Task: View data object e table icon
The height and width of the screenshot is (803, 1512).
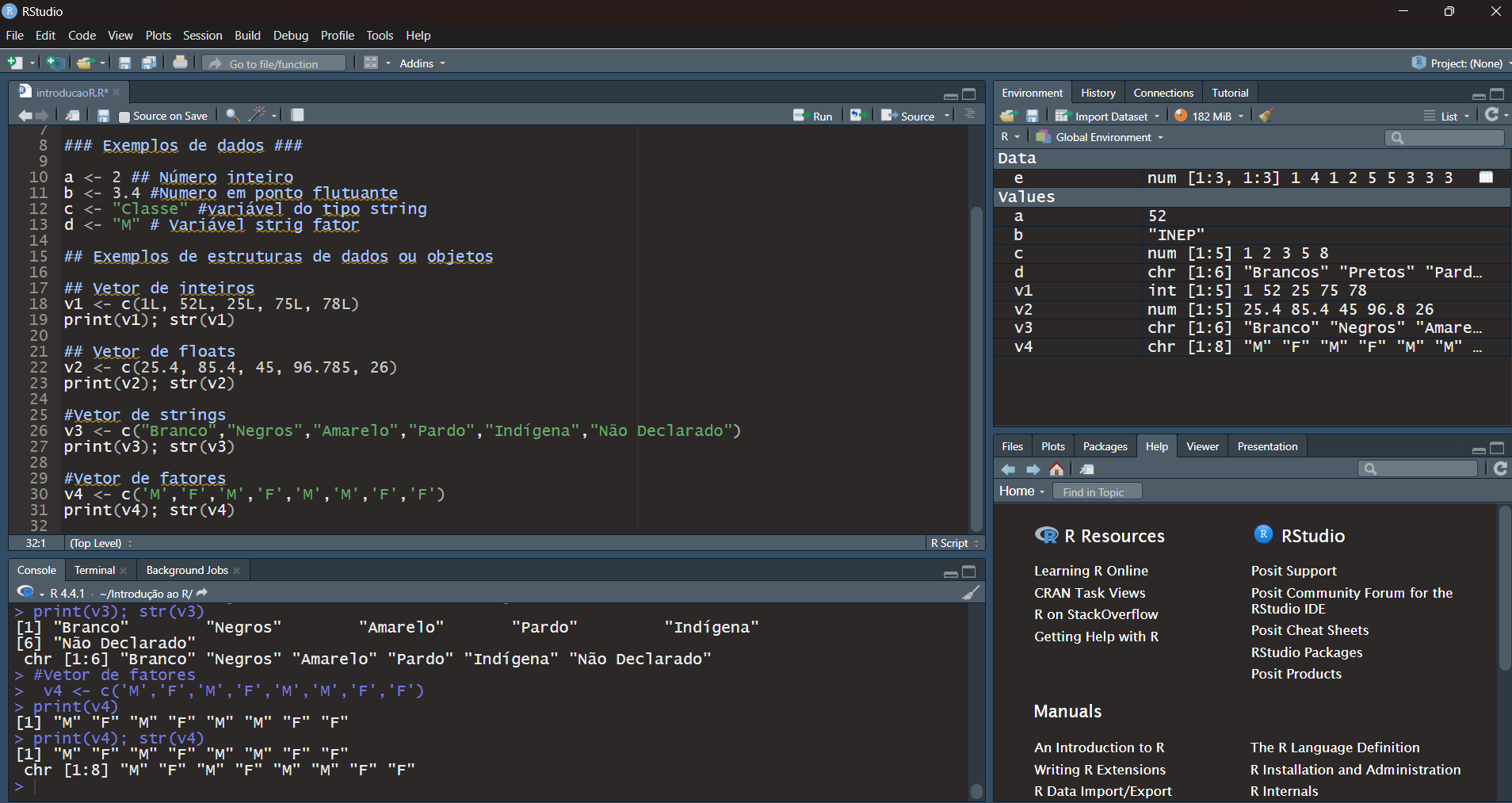Action: [1486, 178]
